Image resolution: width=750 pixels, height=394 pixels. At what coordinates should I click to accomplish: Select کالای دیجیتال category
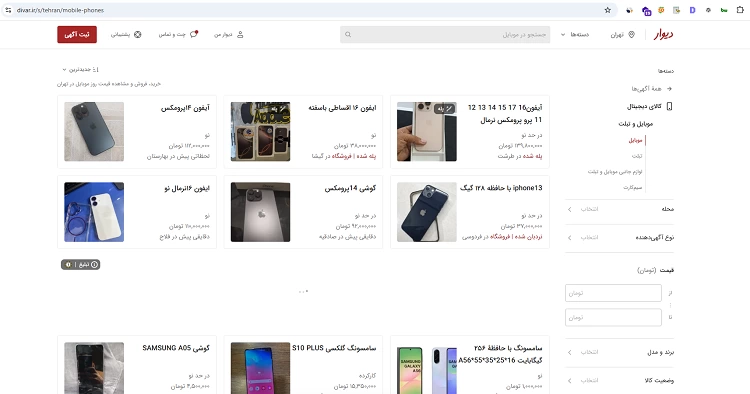644,106
